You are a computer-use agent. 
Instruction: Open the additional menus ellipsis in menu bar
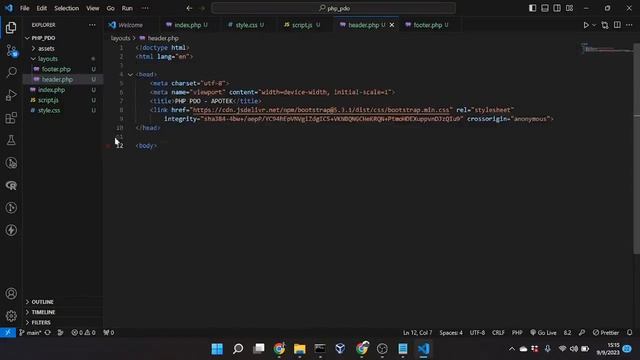(x=145, y=8)
